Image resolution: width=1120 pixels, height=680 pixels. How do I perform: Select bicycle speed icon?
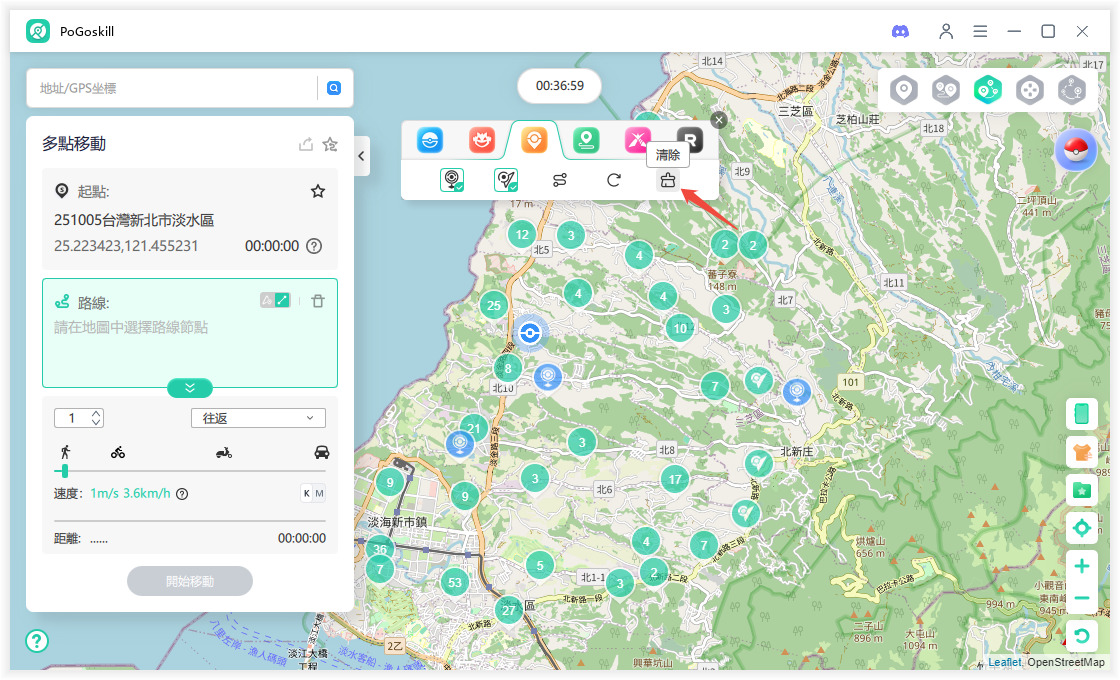118,452
